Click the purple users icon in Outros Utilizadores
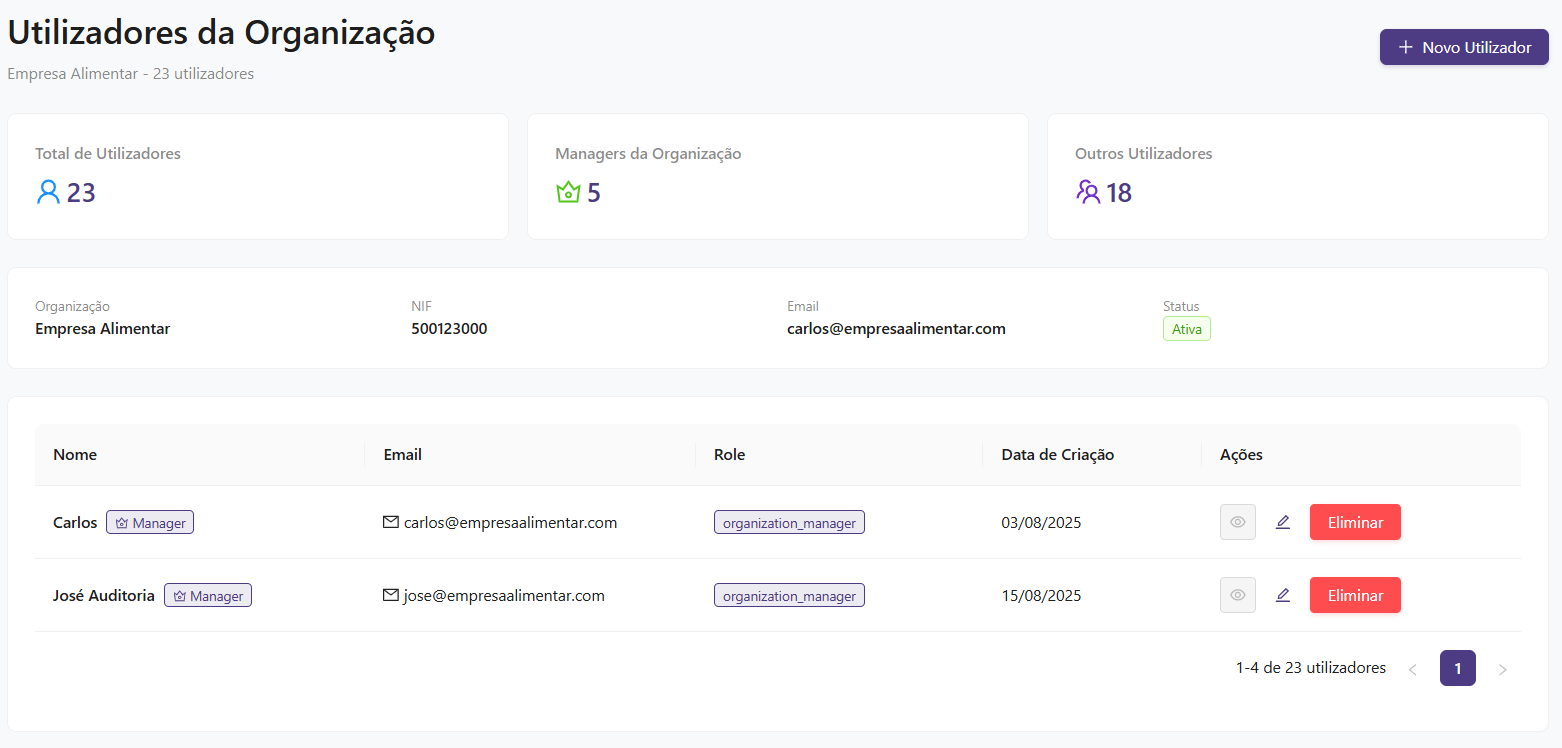The height and width of the screenshot is (748, 1562). [x=1088, y=192]
